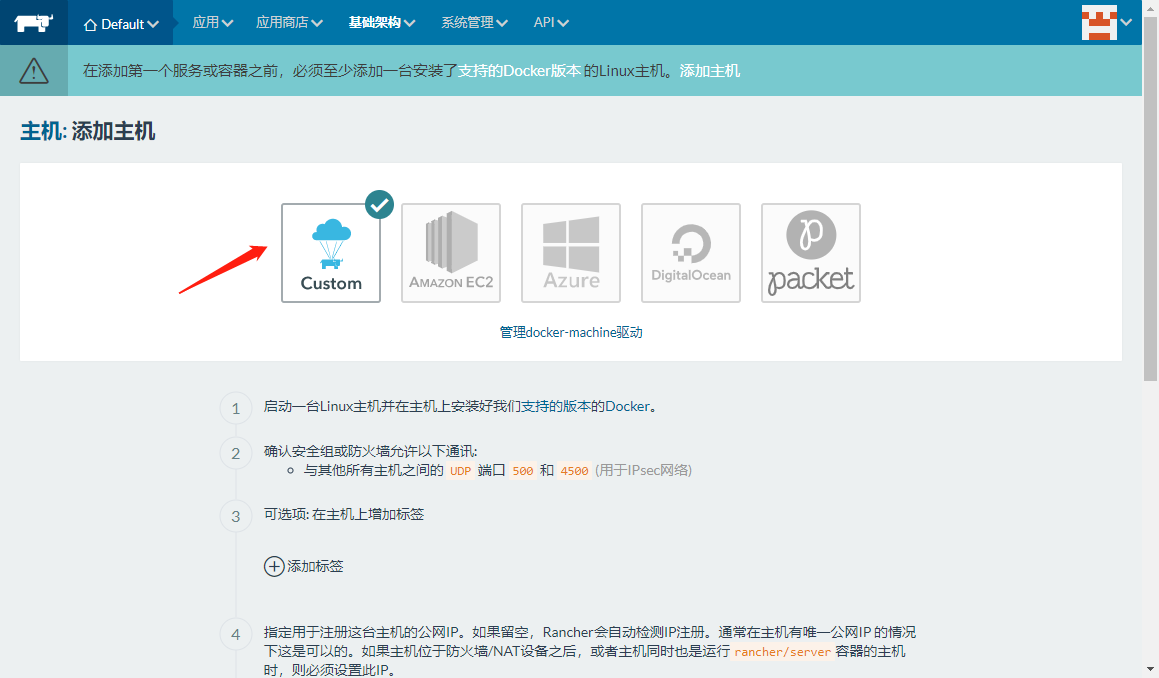
Task: Click the port 4500 value
Action: click(x=574, y=471)
